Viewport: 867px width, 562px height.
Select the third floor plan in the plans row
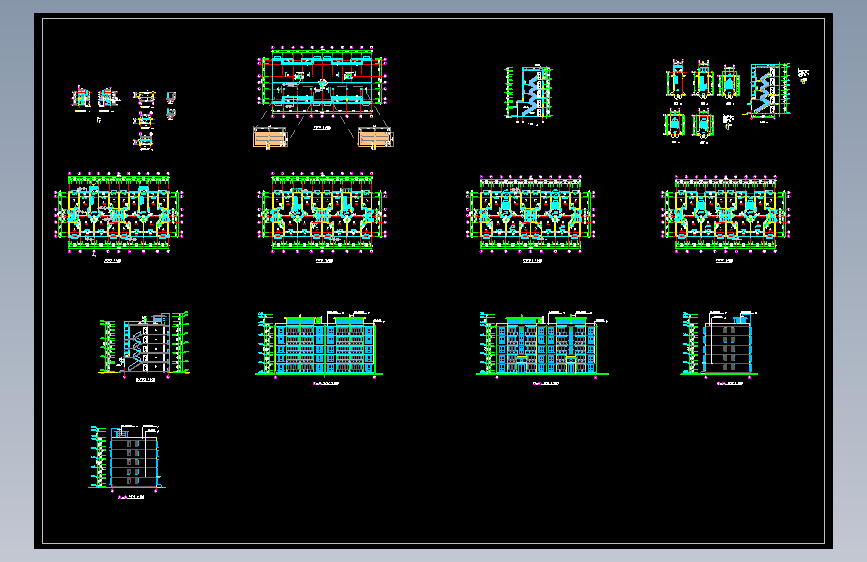coord(530,214)
